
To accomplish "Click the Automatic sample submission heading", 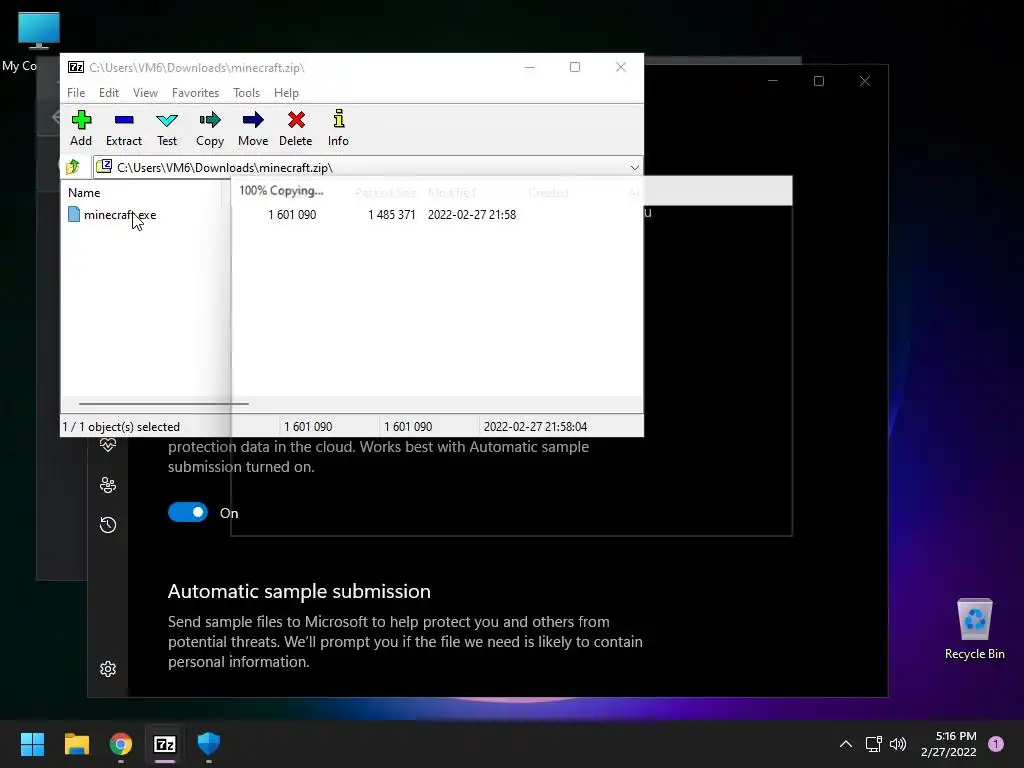I will pos(299,591).
